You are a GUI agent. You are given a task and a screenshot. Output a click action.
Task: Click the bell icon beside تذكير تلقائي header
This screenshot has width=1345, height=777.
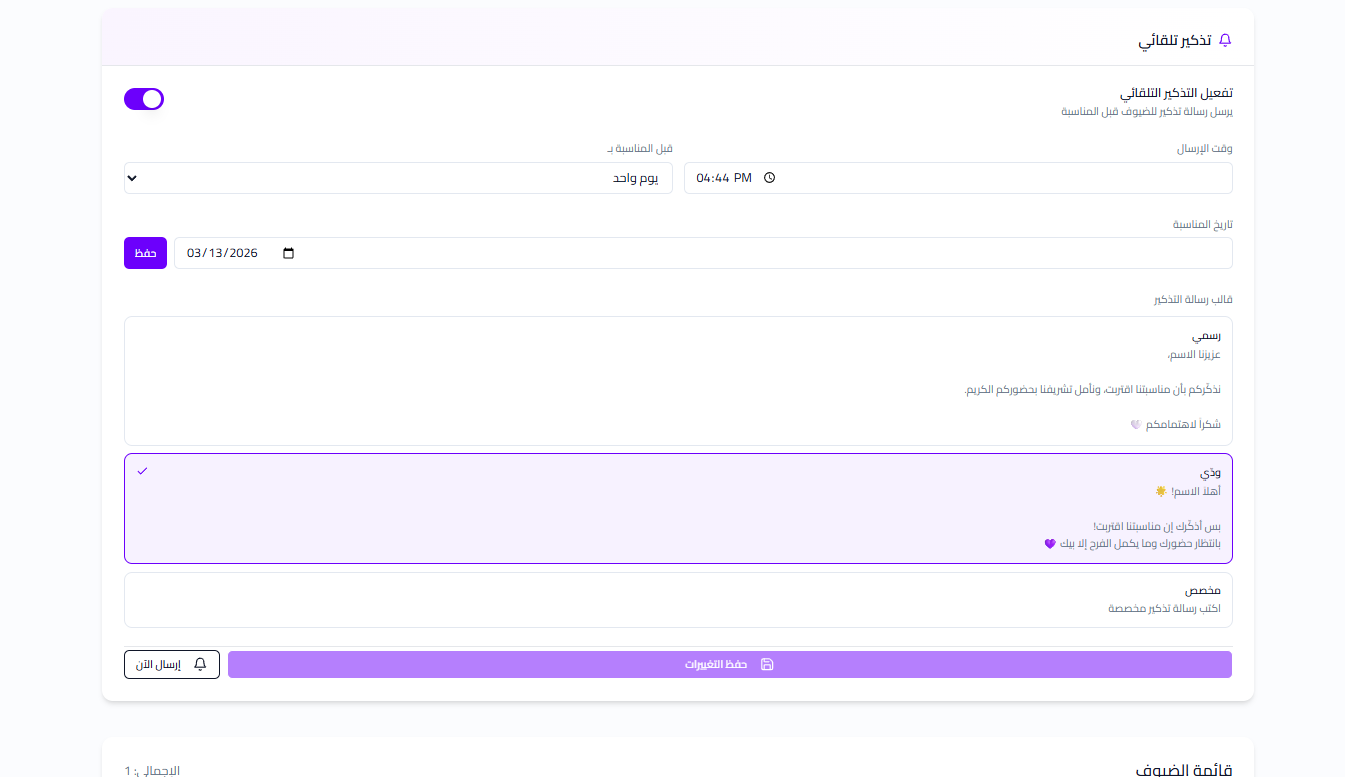(x=1225, y=41)
